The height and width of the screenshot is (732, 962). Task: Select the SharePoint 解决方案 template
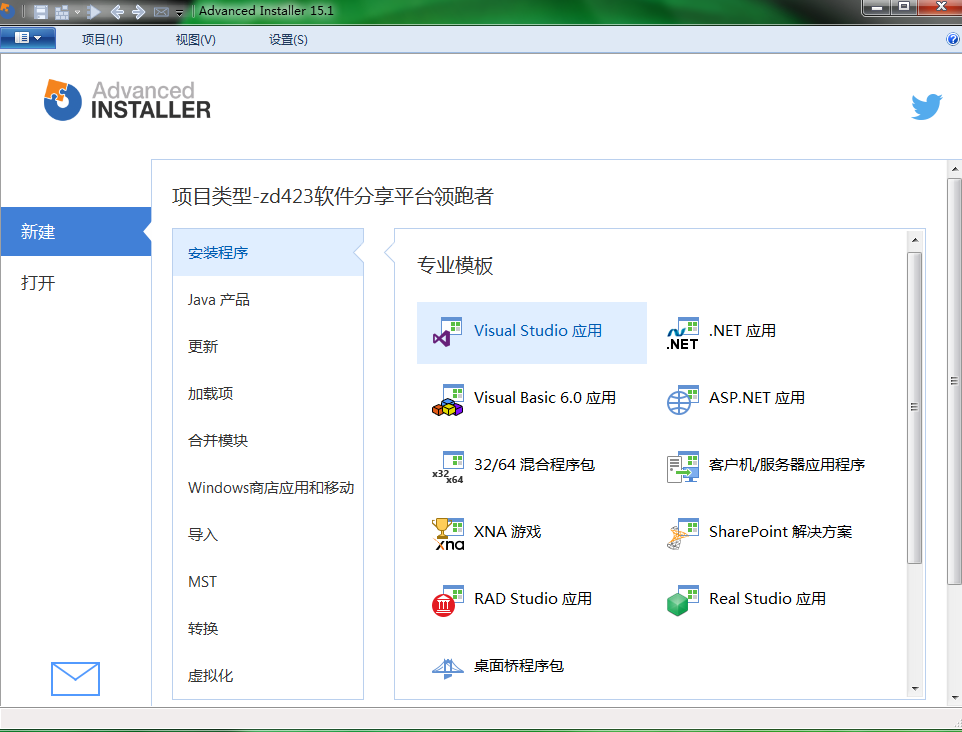[x=779, y=532]
